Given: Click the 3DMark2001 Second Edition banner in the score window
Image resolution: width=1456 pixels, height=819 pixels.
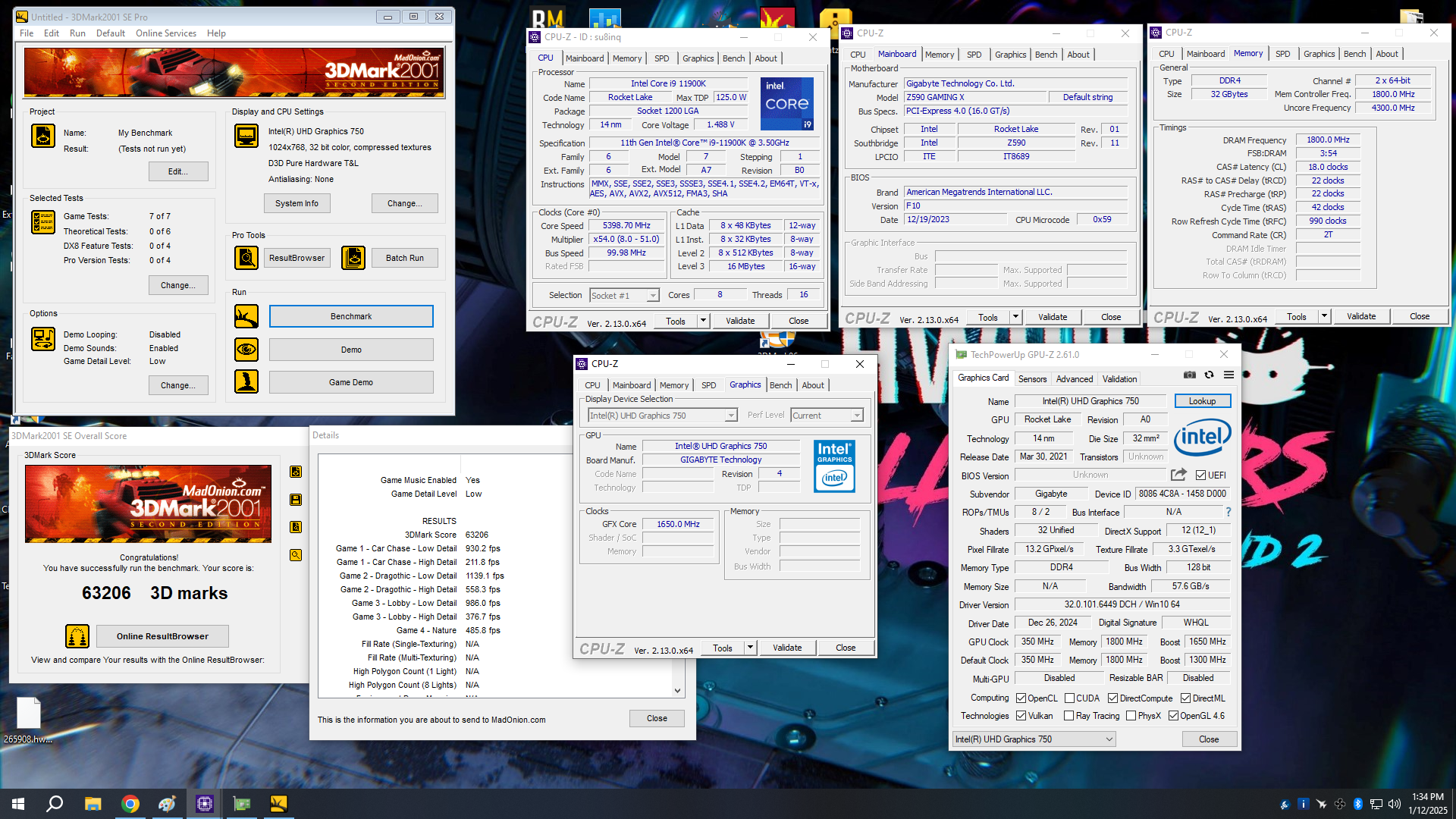Looking at the screenshot, I should click(148, 504).
